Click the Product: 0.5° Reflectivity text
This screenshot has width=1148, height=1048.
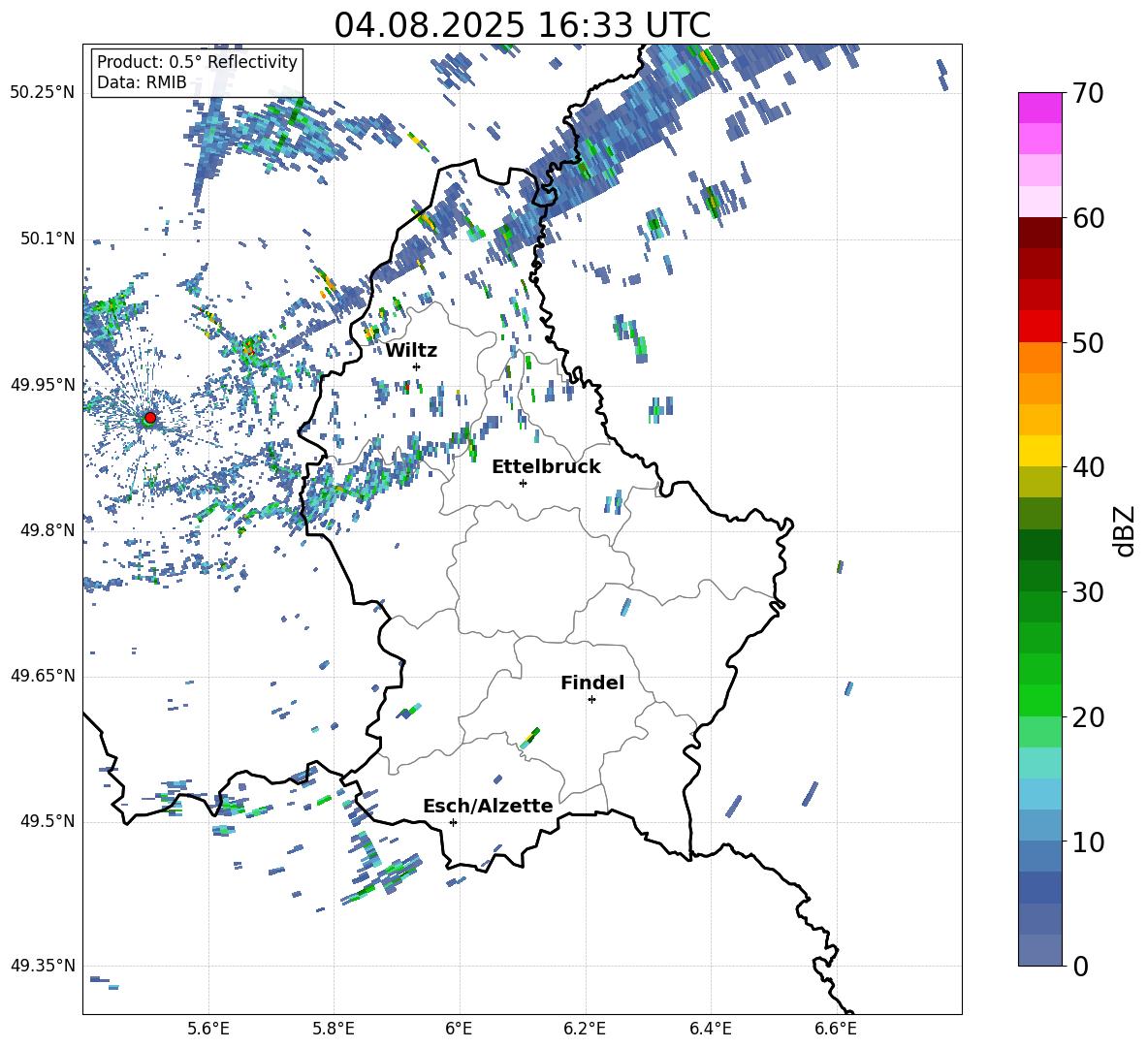click(197, 62)
